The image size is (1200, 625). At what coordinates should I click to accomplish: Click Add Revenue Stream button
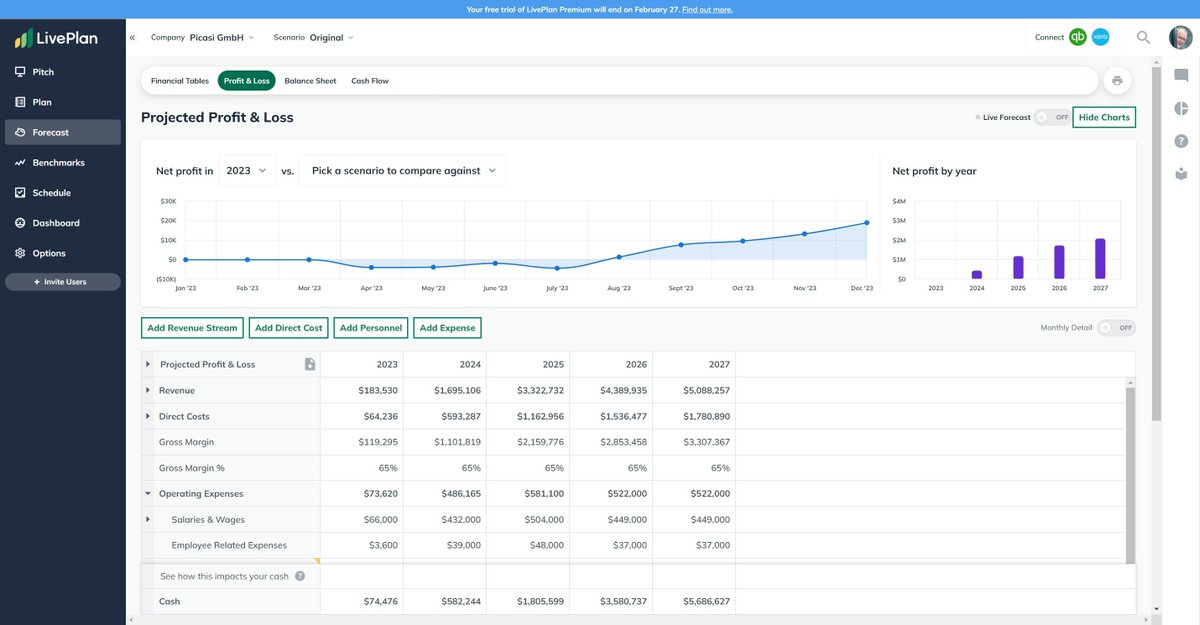coord(192,328)
